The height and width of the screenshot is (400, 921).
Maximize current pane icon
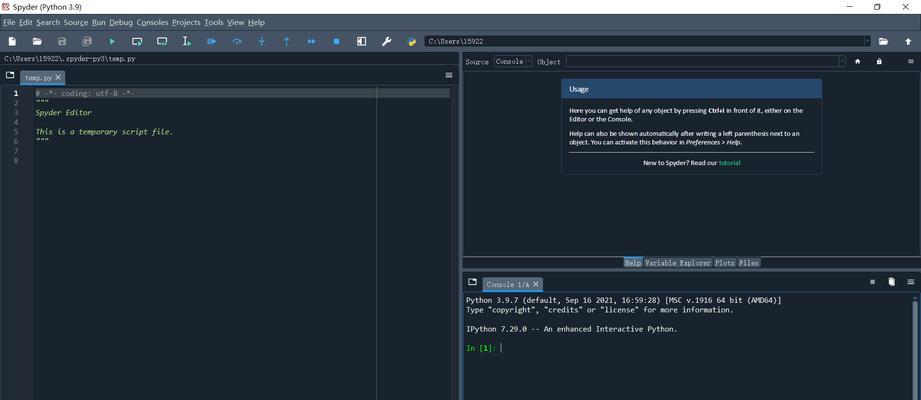[x=362, y=42]
